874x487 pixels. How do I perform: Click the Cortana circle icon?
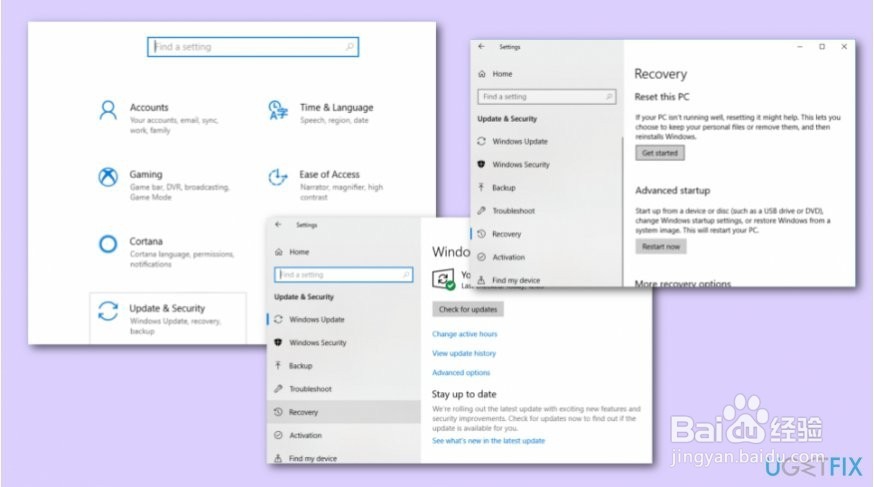tap(108, 244)
